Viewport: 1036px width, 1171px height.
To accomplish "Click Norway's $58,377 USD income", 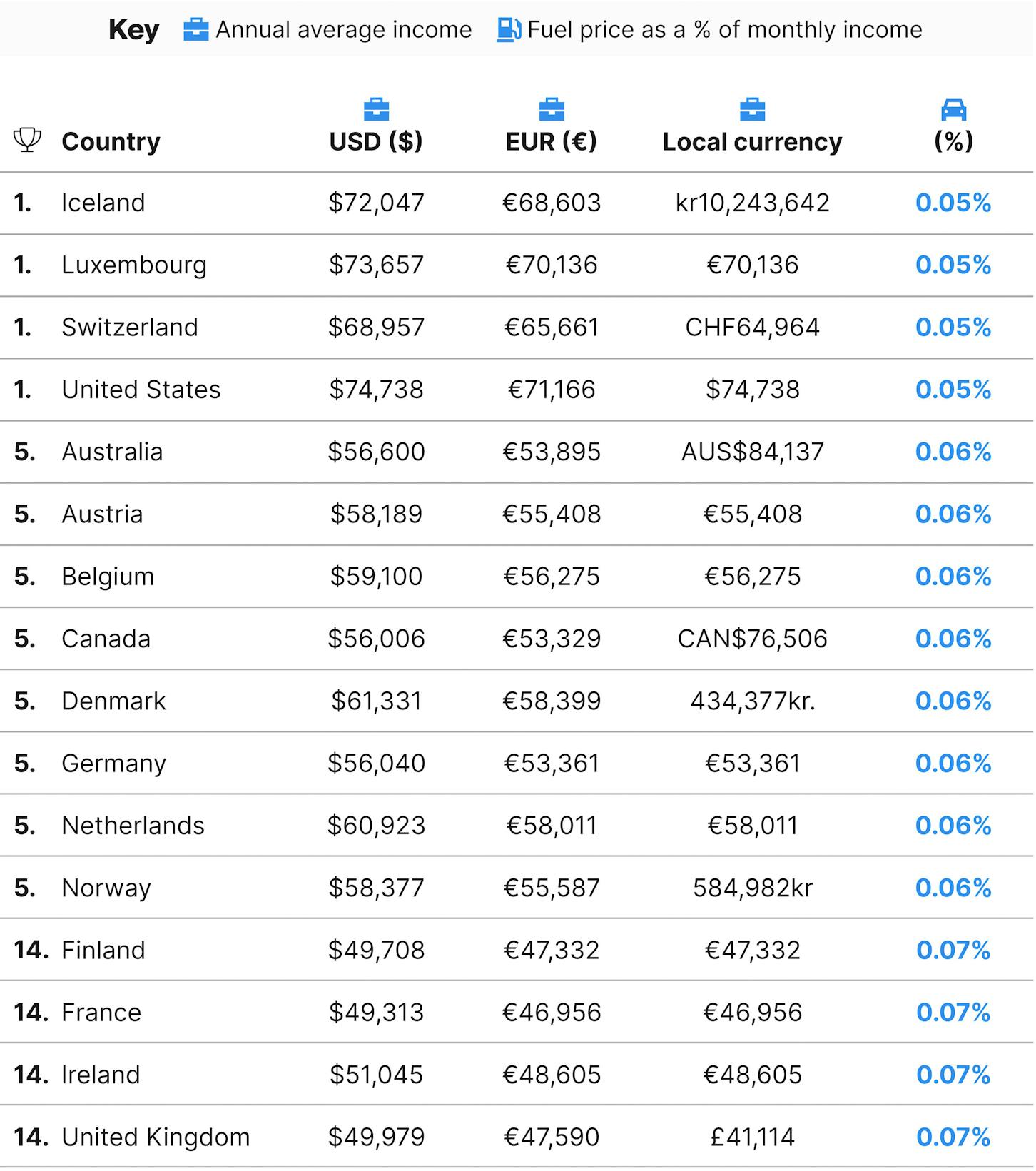I will coord(376,888).
